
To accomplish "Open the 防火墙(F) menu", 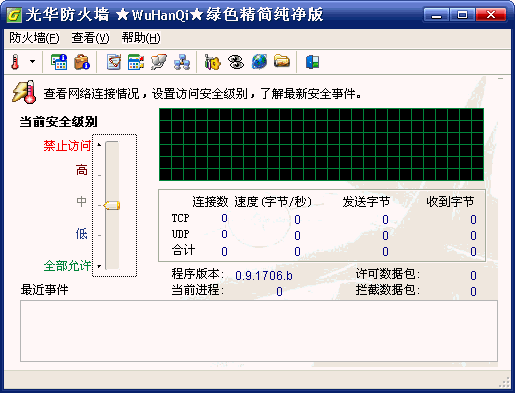I will click(34, 38).
